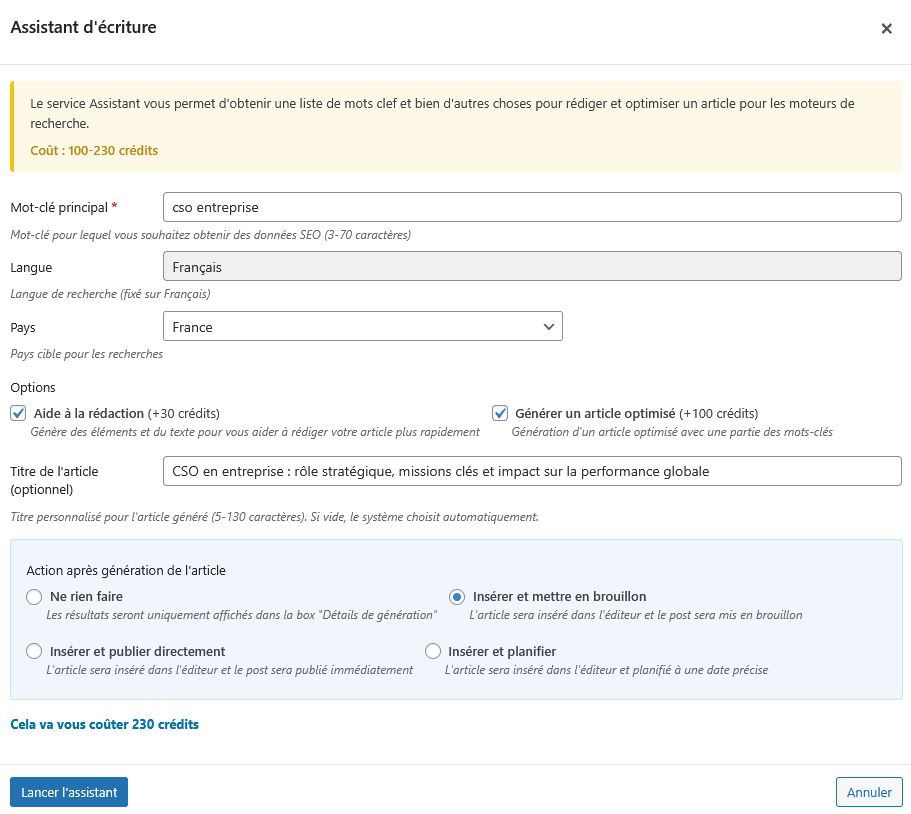Close the Assistant d'écriture dialog

886,28
